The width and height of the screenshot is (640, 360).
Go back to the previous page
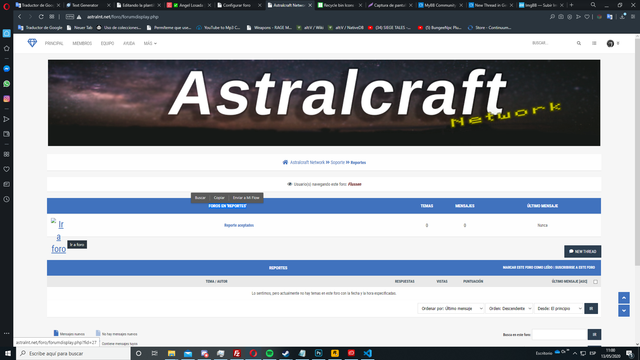20,17
